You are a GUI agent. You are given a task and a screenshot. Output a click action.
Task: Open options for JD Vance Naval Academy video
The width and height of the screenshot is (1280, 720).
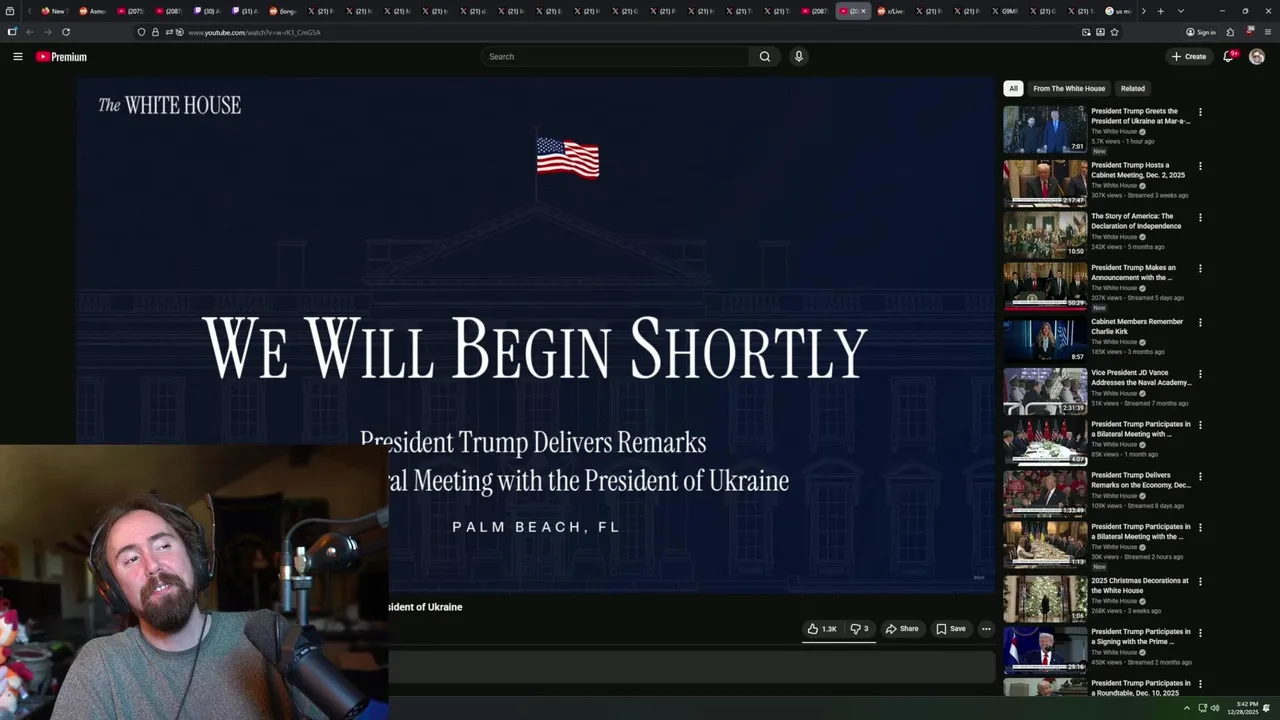pos(1200,374)
